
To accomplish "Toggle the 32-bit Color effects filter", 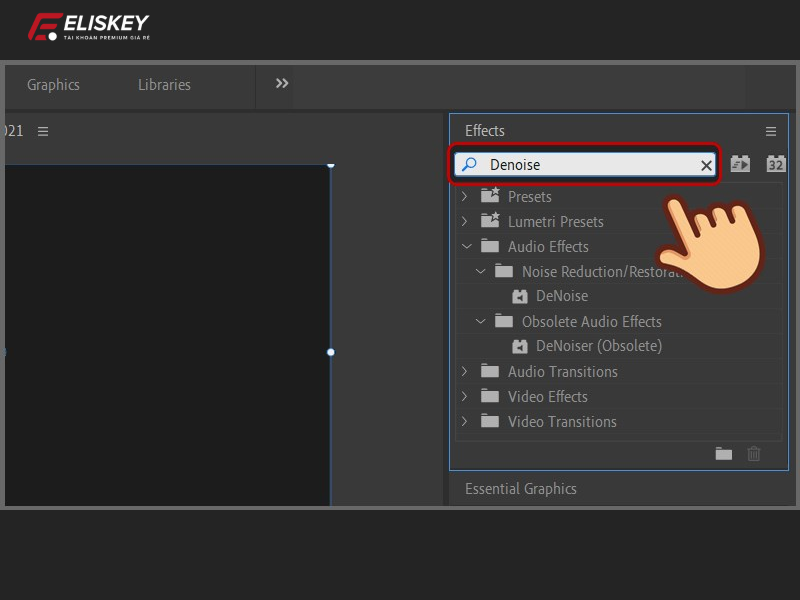I will 776,164.
